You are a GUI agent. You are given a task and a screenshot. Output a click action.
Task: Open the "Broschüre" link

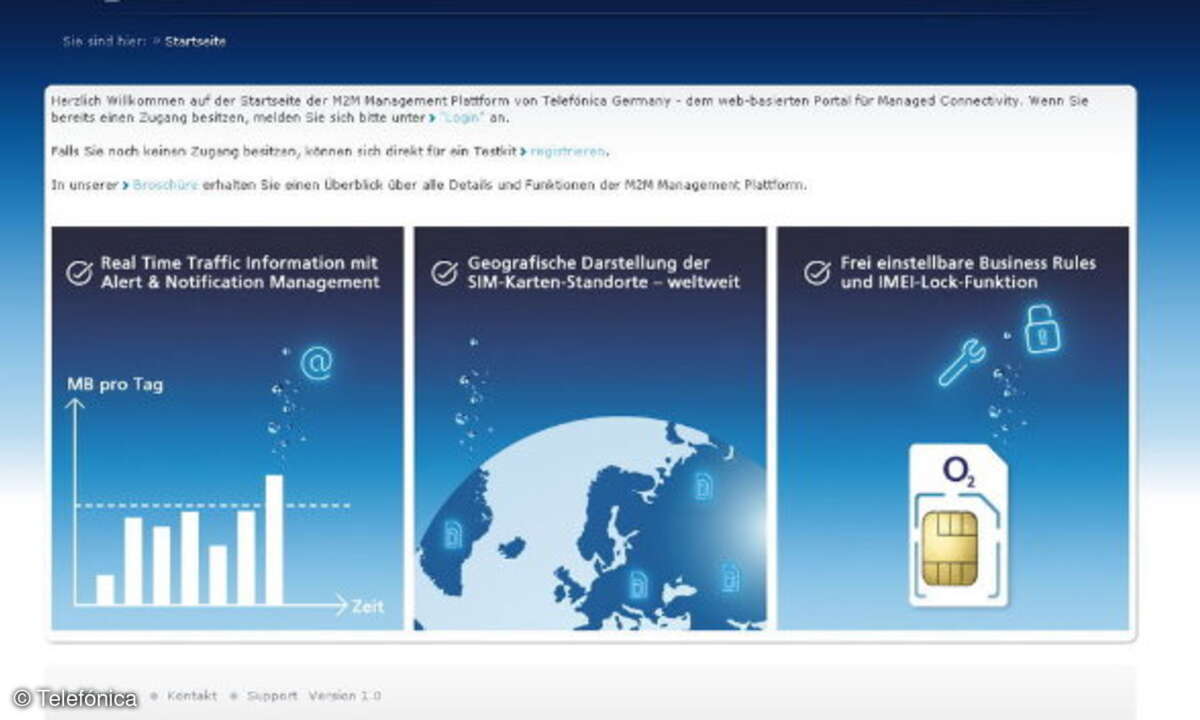(165, 185)
